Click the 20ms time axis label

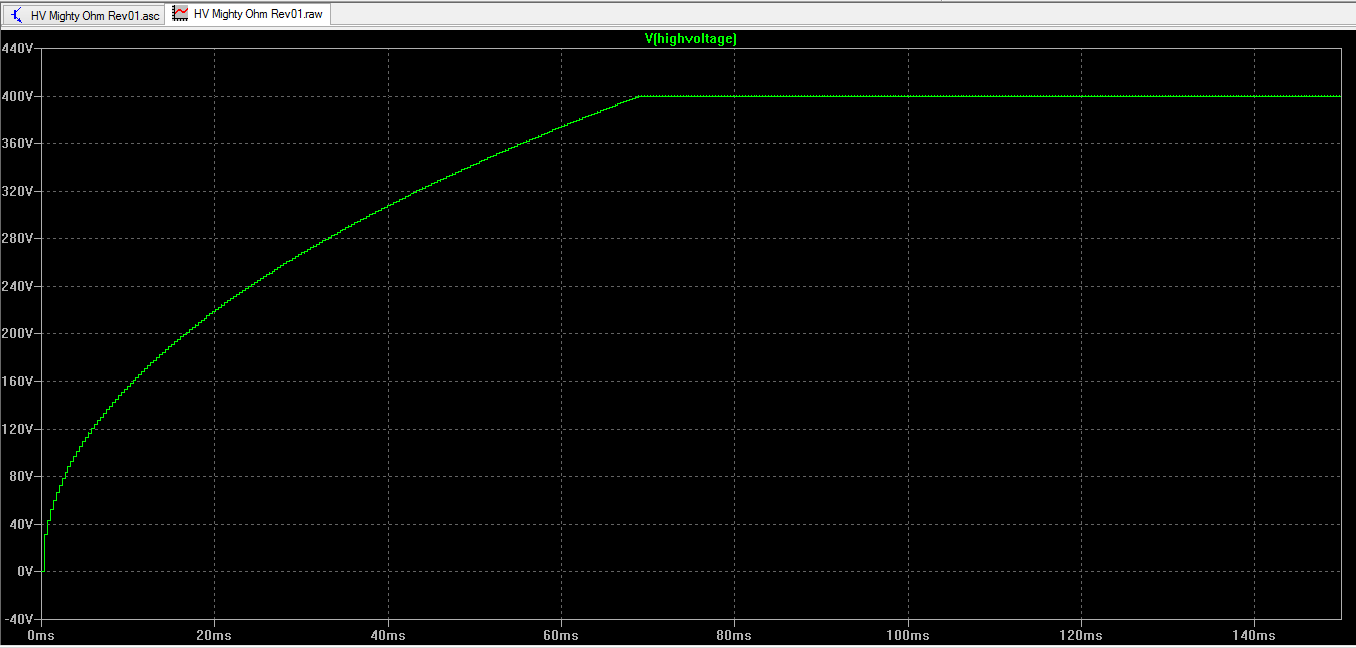point(214,635)
